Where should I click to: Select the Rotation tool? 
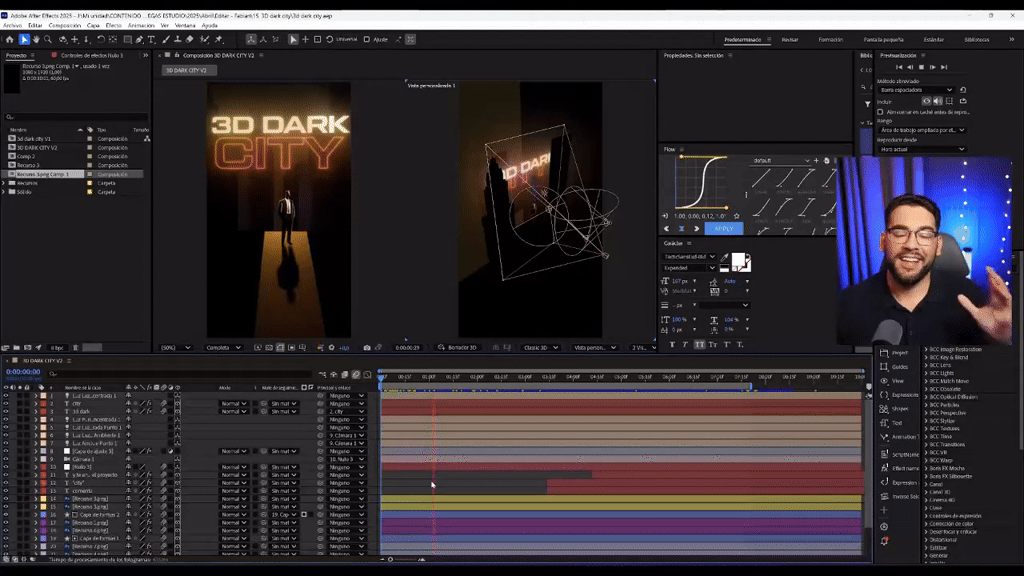point(100,39)
